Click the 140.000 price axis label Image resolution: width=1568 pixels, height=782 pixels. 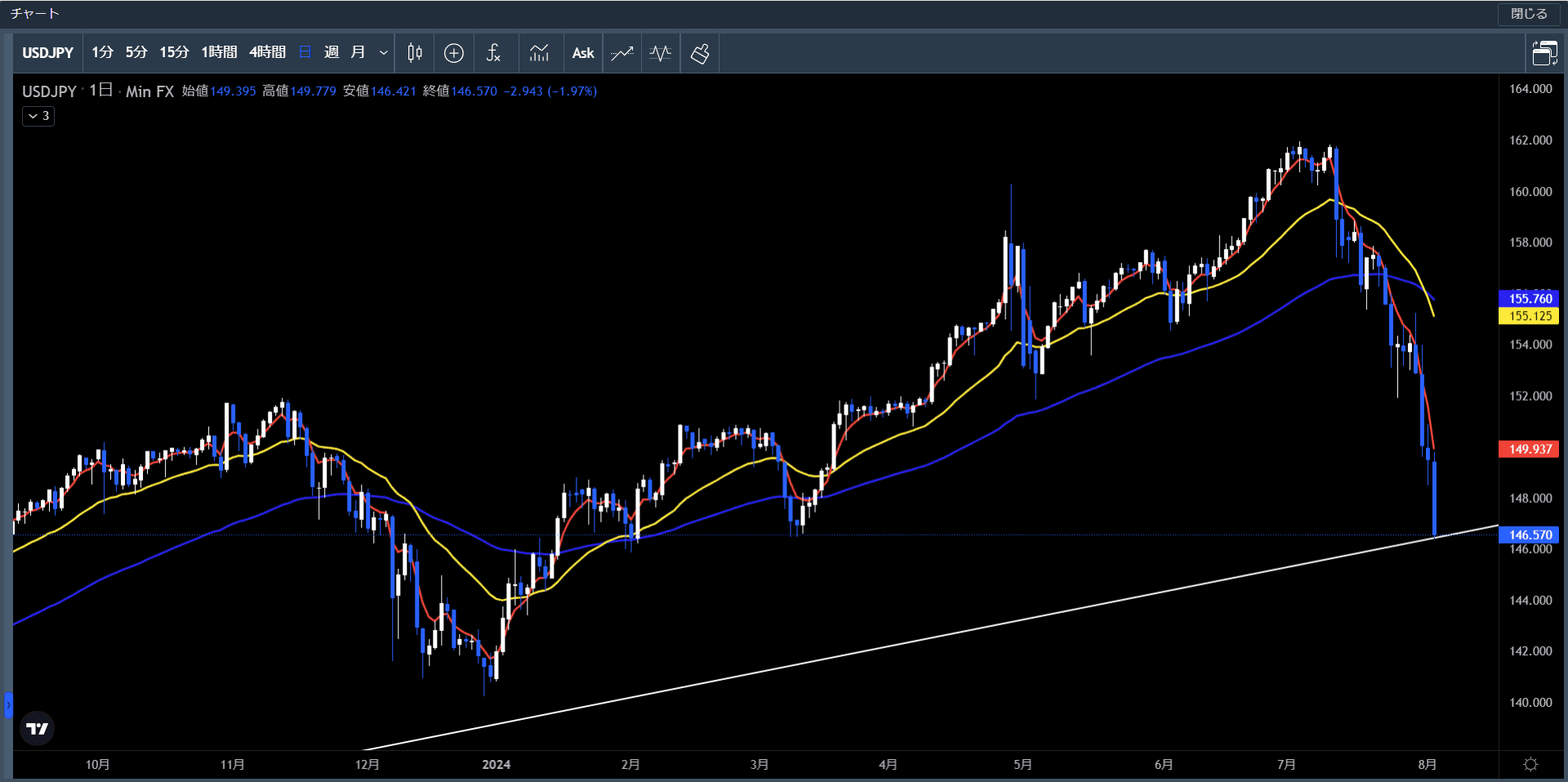pyautogui.click(x=1530, y=702)
